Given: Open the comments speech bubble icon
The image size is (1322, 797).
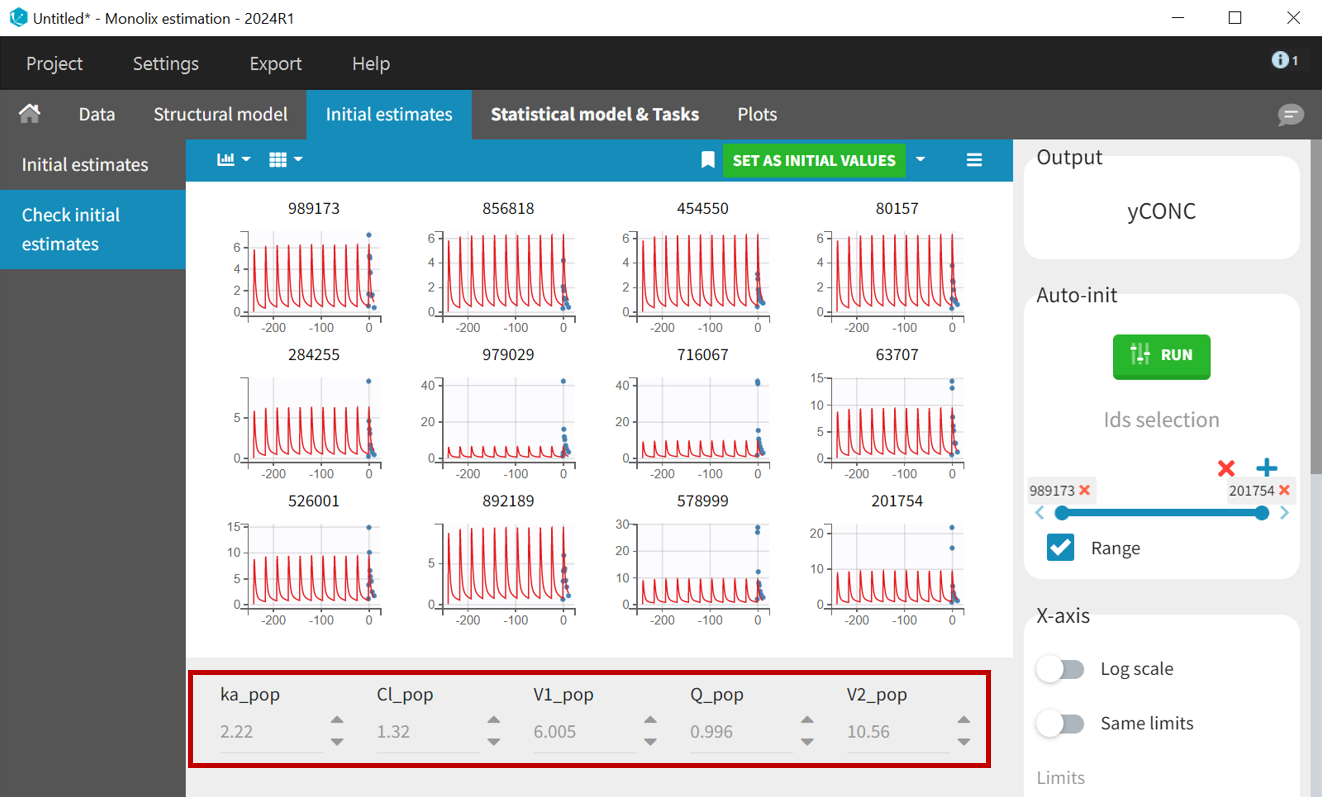Looking at the screenshot, I should coord(1290,115).
